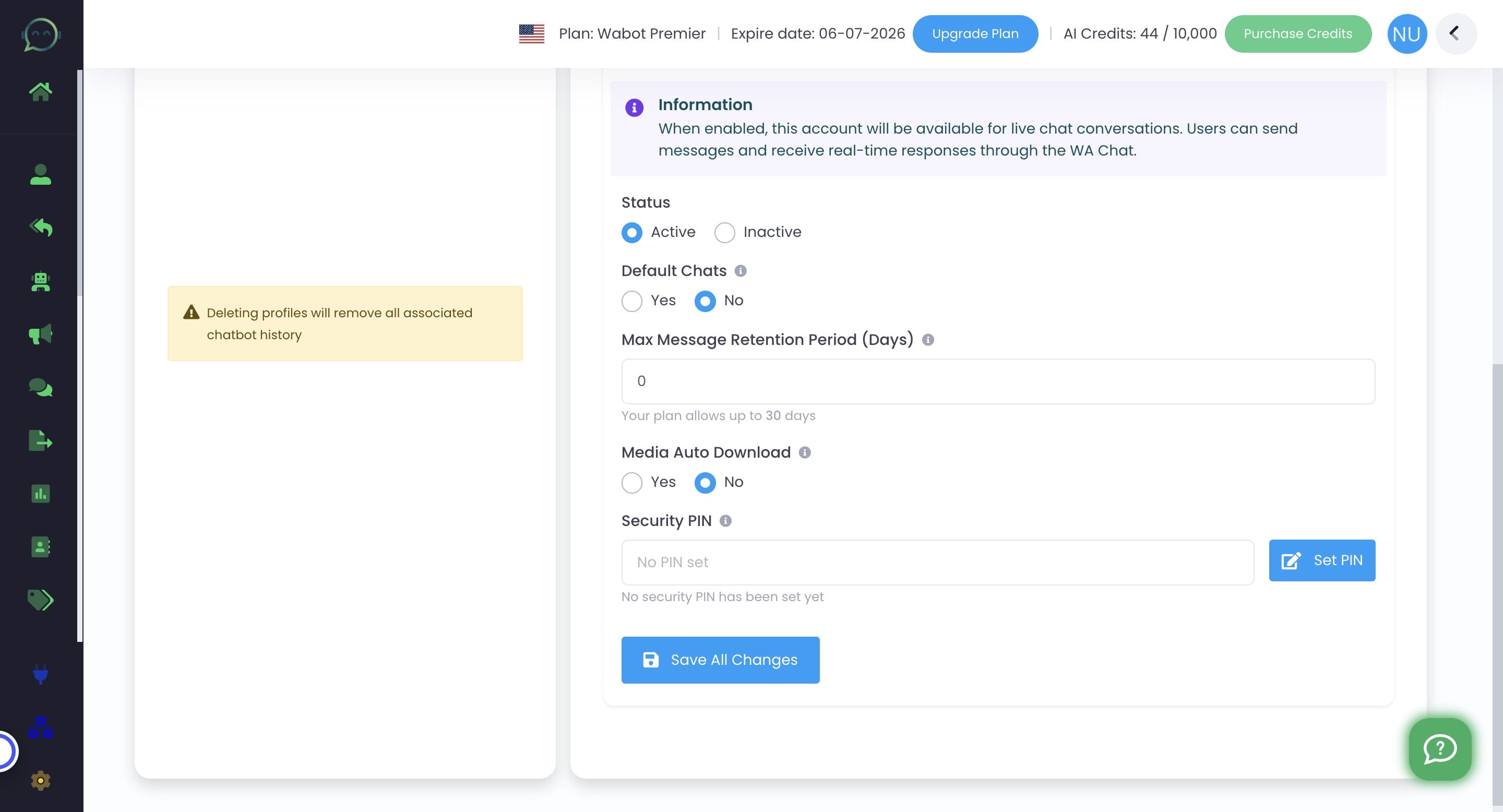Image resolution: width=1503 pixels, height=812 pixels.
Task: Open the megaphone broadcast sidebar icon
Action: point(40,335)
